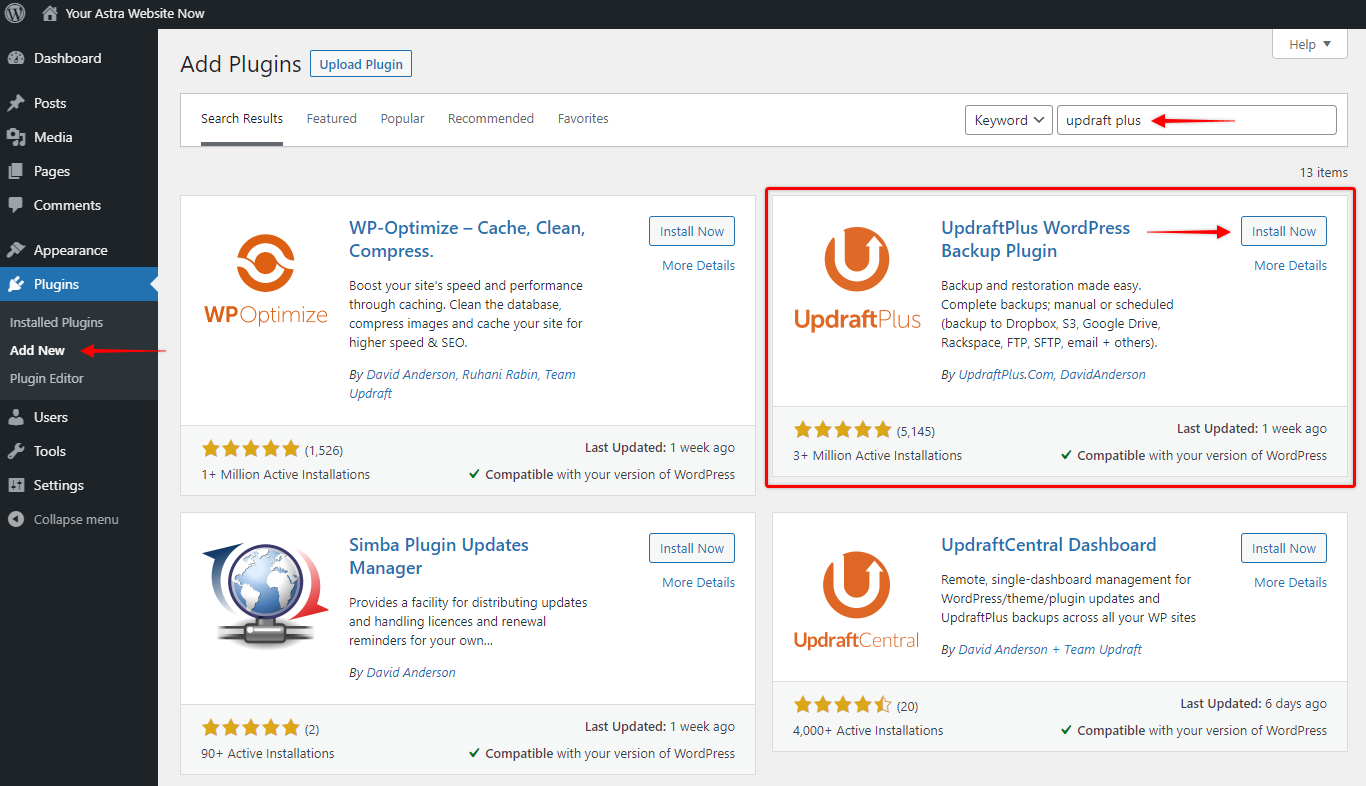1366x786 pixels.
Task: Install the WP-Optimize plugin
Action: click(692, 231)
